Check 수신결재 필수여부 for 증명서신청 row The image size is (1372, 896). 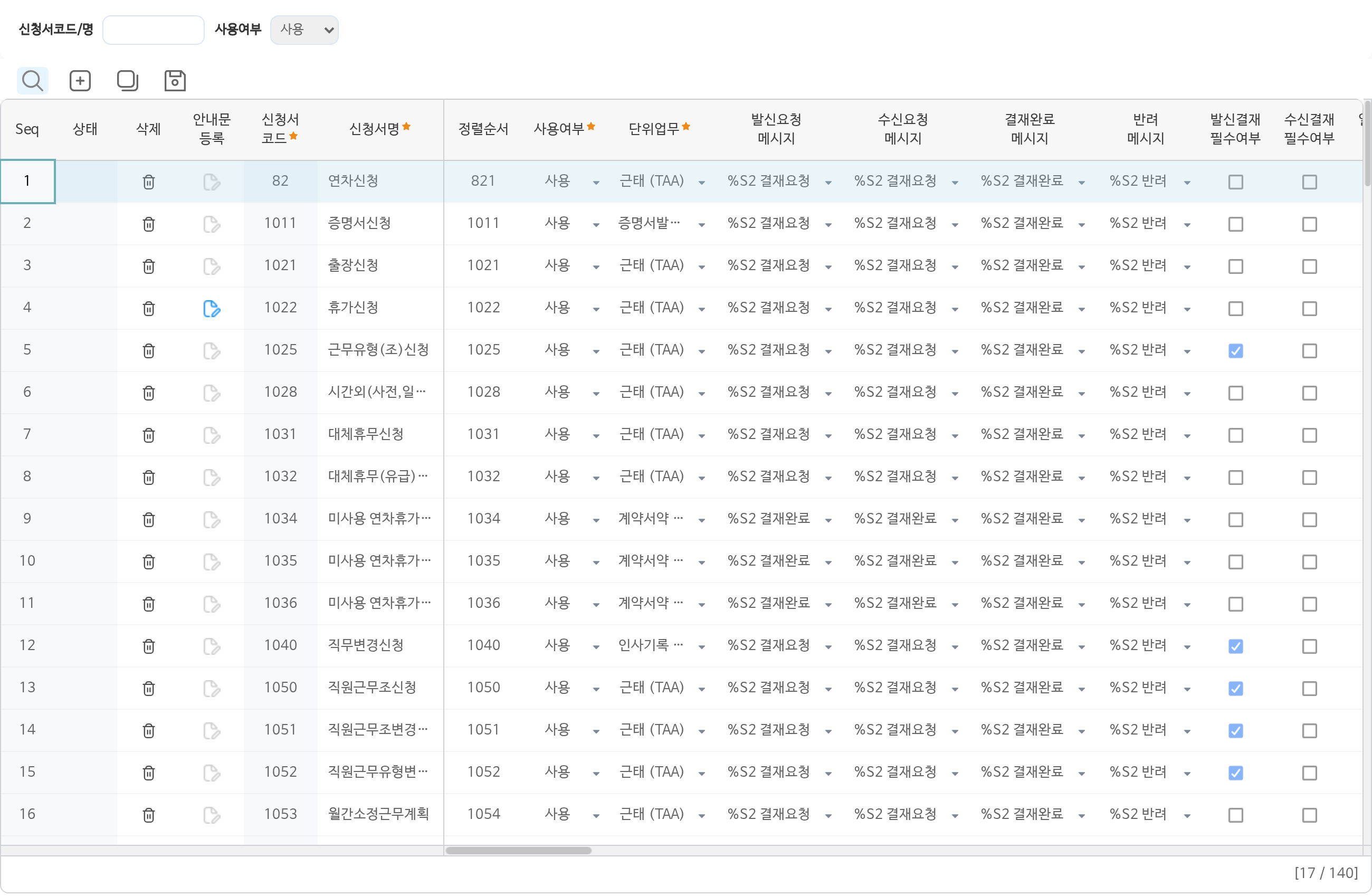tap(1309, 224)
